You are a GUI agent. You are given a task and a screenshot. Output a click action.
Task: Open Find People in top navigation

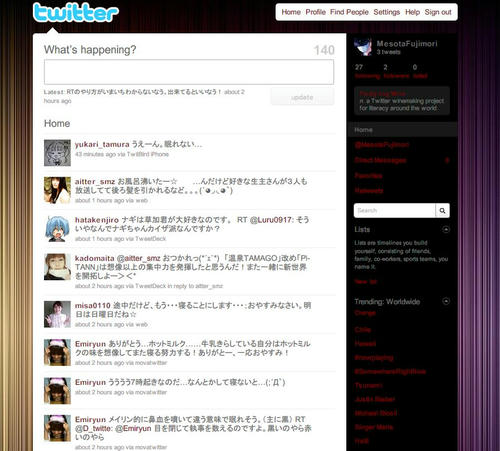(349, 12)
